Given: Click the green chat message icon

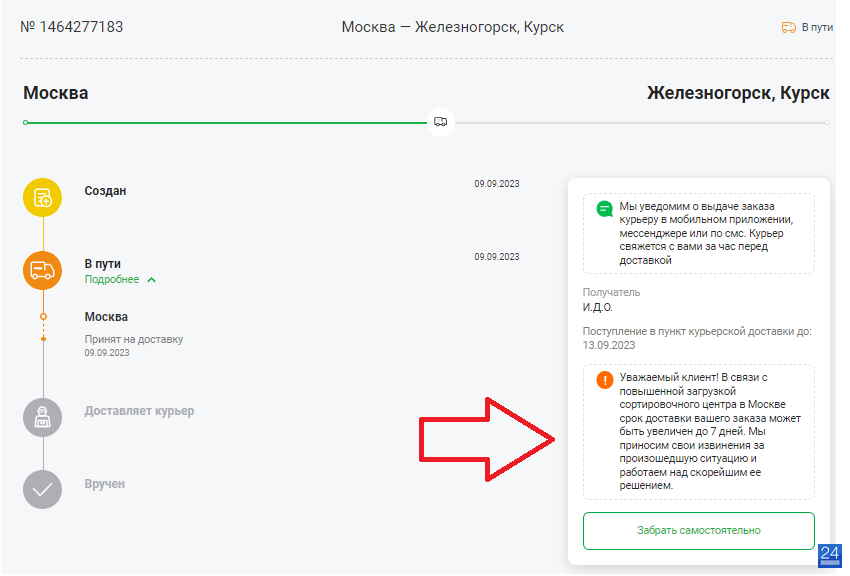Looking at the screenshot, I should (604, 209).
